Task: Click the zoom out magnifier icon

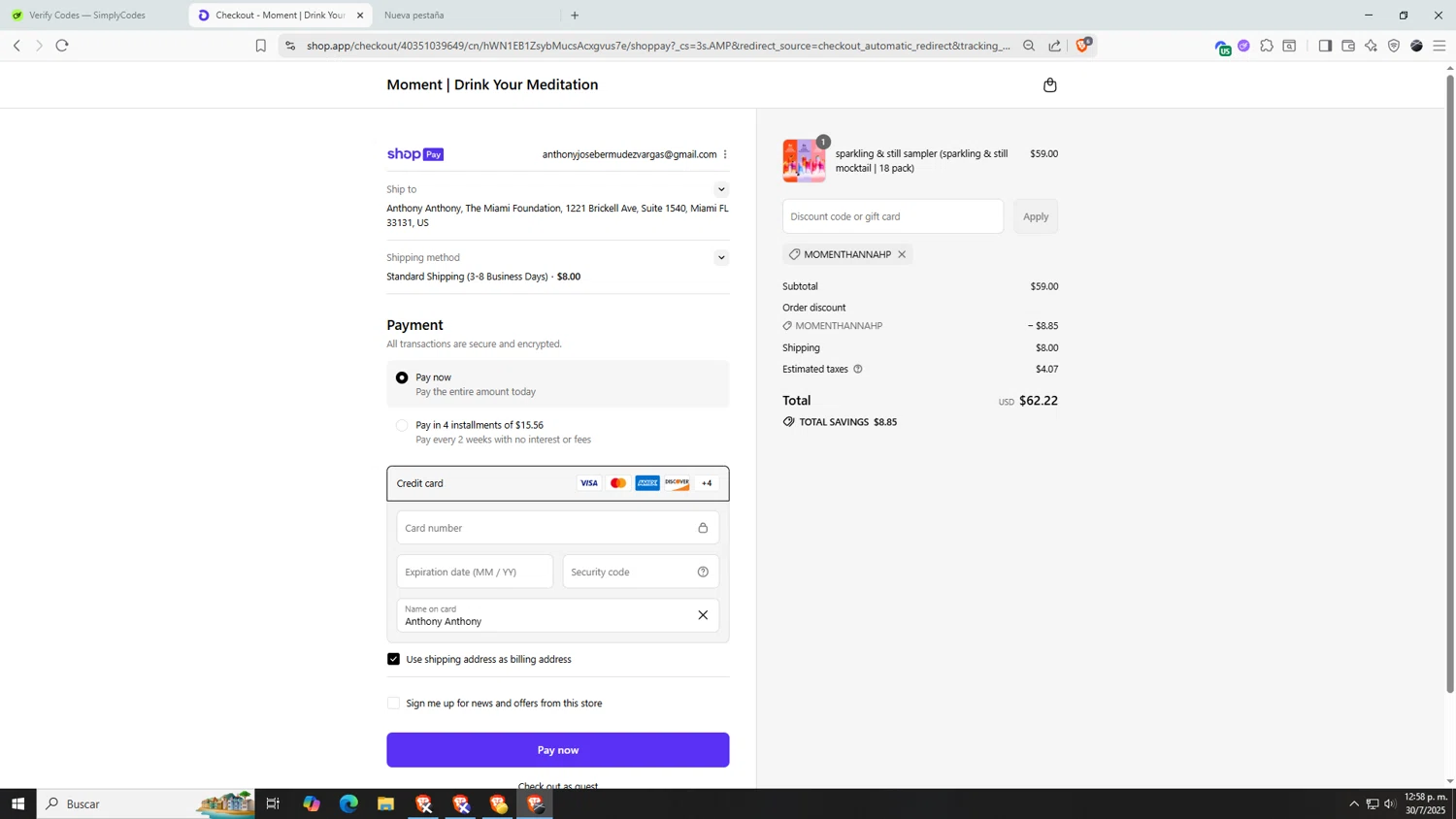Action: (1029, 46)
